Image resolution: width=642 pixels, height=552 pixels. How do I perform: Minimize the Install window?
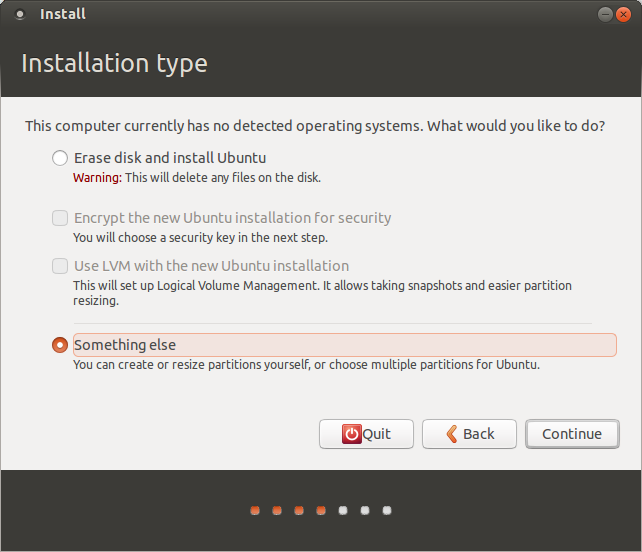click(605, 15)
